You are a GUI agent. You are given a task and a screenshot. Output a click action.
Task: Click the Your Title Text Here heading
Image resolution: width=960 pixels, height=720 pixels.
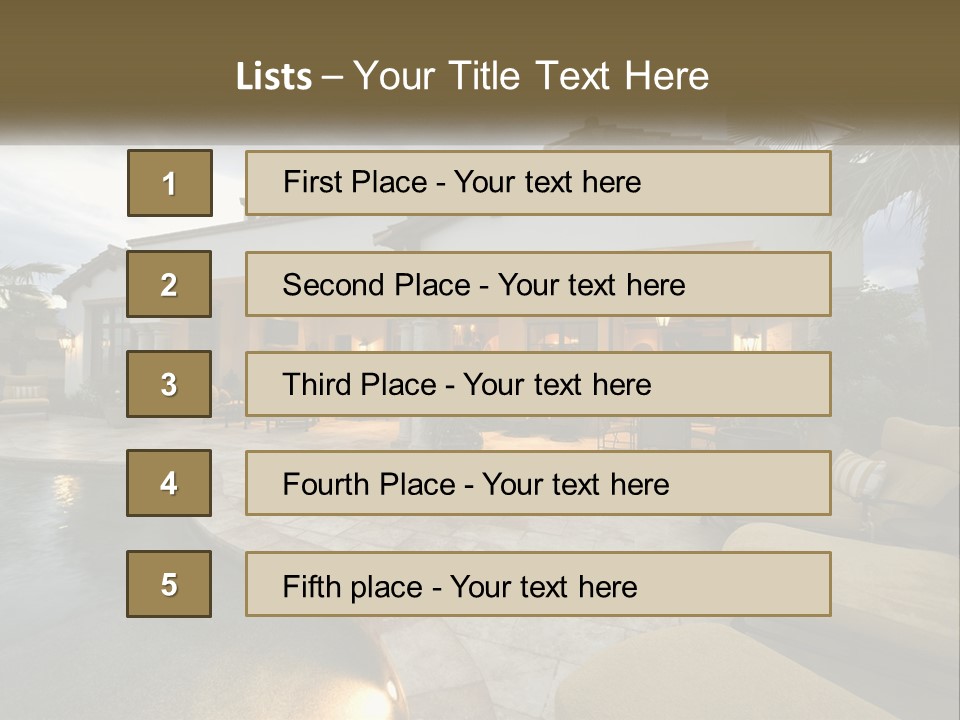coord(531,76)
